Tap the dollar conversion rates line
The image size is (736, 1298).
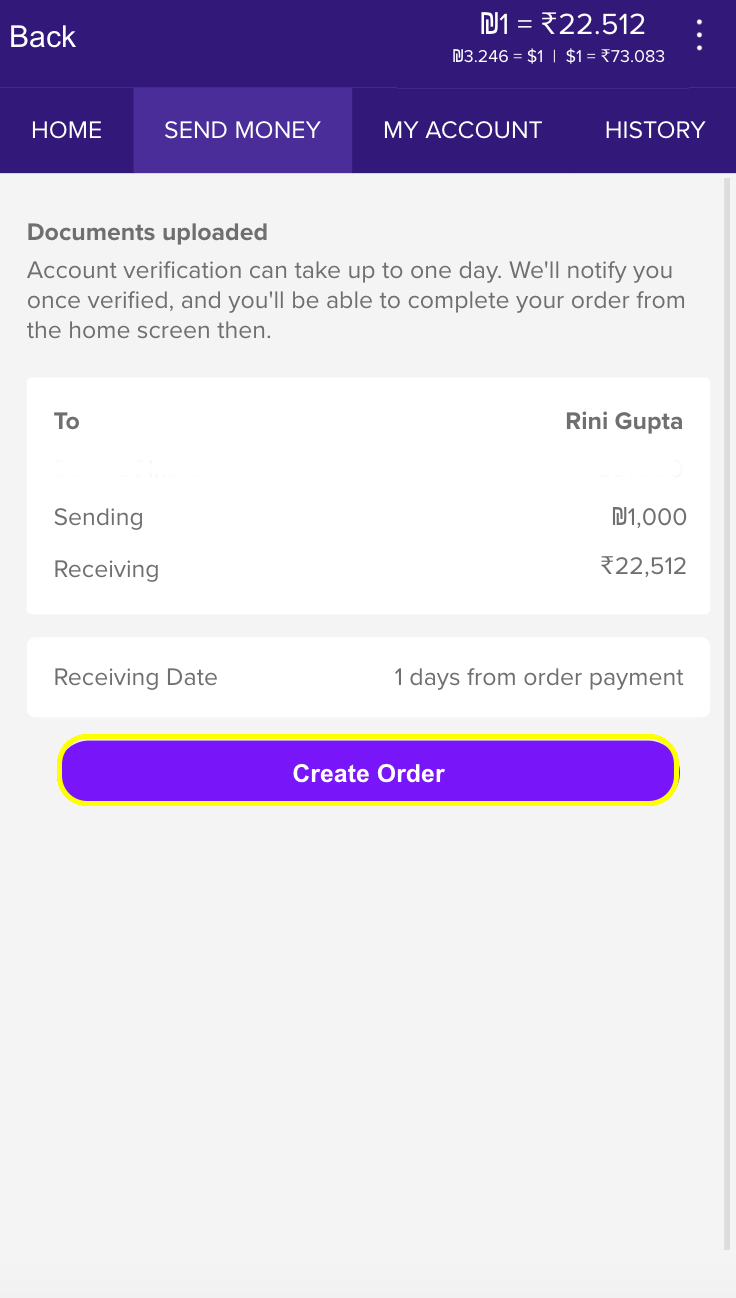point(558,56)
